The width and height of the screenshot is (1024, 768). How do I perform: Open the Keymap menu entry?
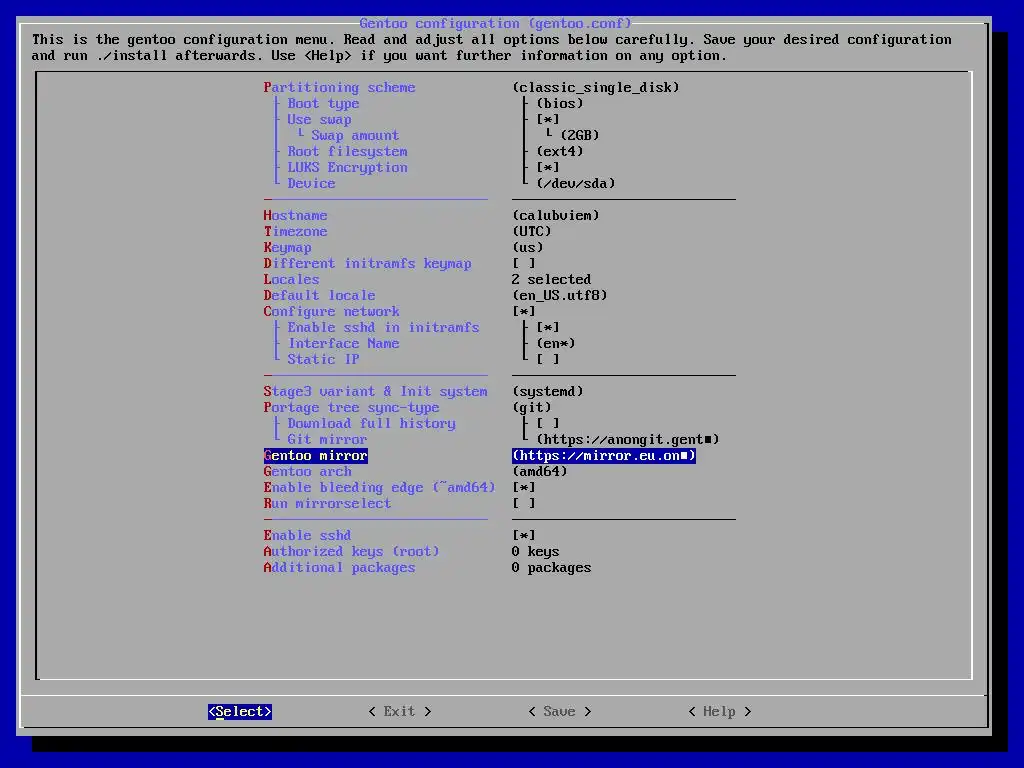point(287,248)
